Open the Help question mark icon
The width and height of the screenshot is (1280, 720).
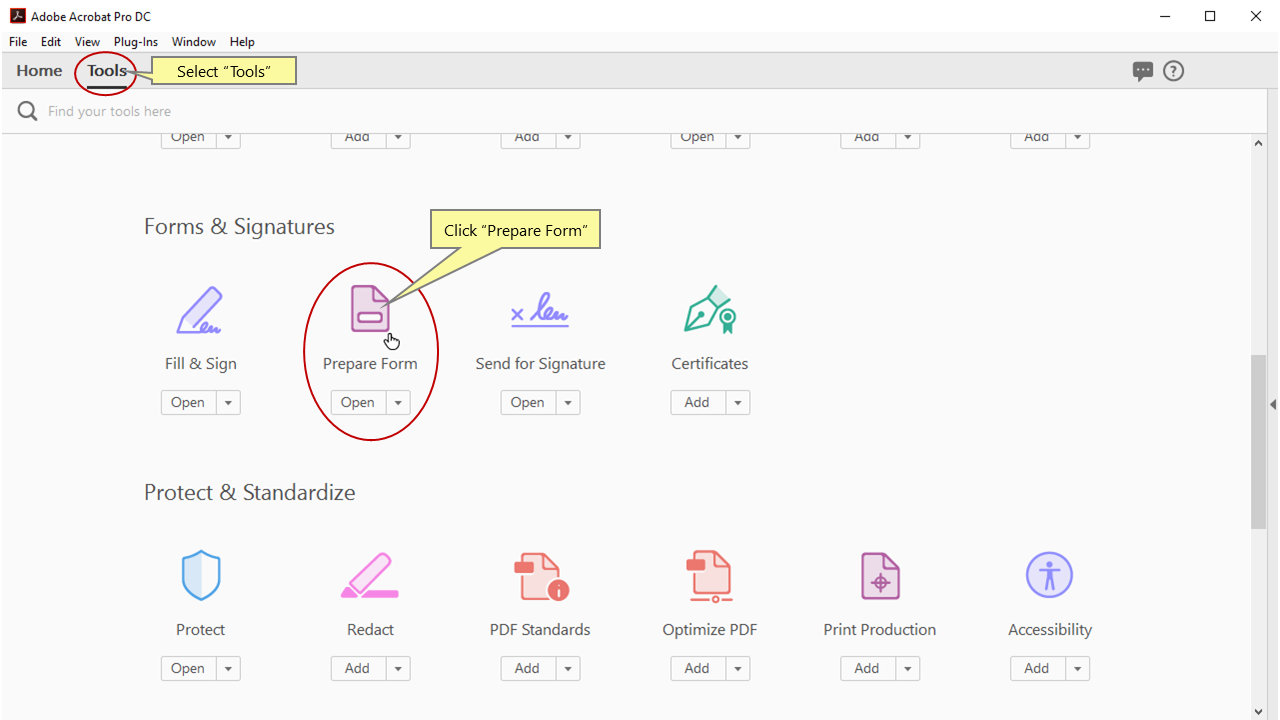click(1173, 70)
